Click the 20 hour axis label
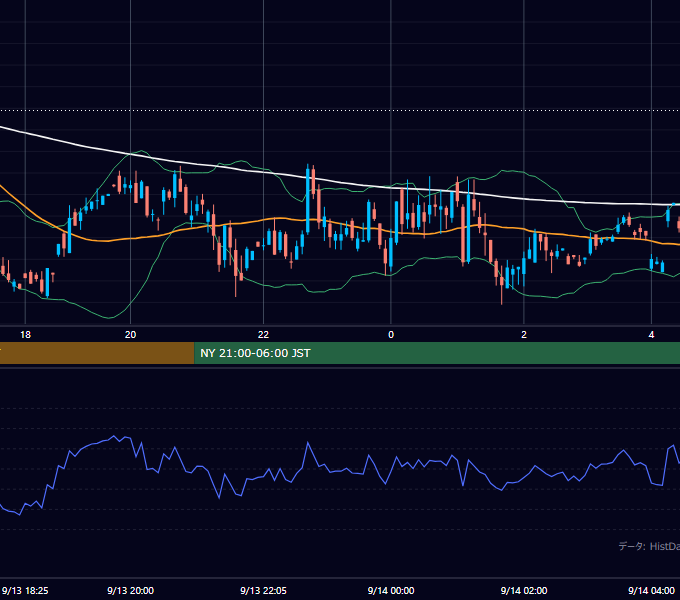 click(x=131, y=335)
